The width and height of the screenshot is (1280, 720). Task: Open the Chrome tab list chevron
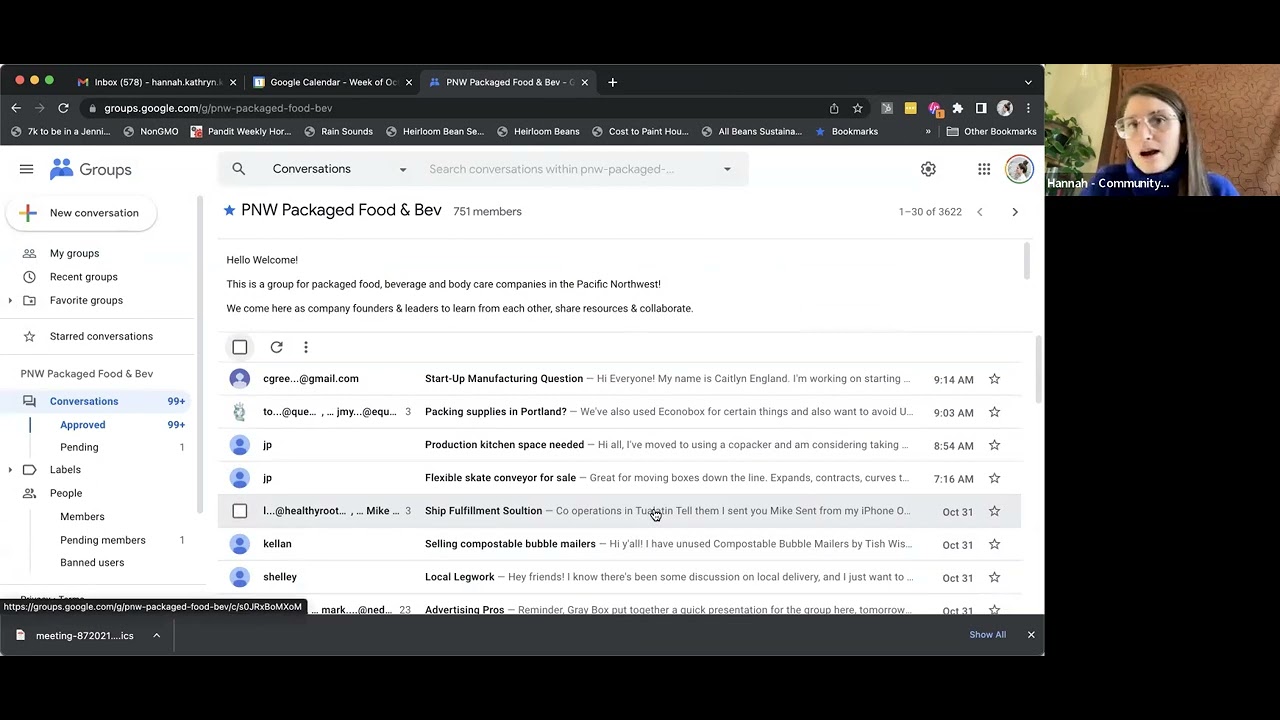(x=1028, y=82)
